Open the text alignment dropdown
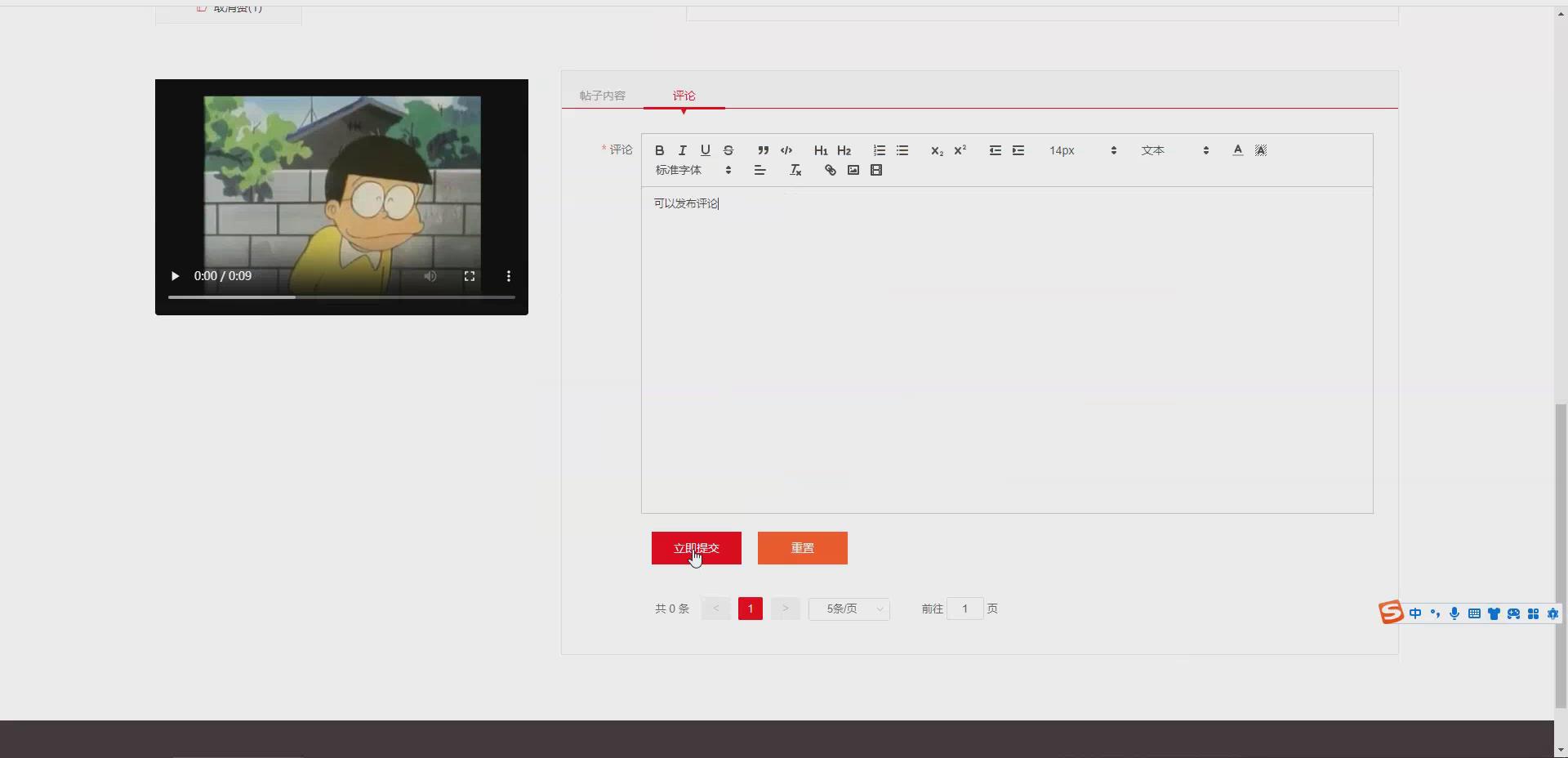1568x758 pixels. [759, 170]
